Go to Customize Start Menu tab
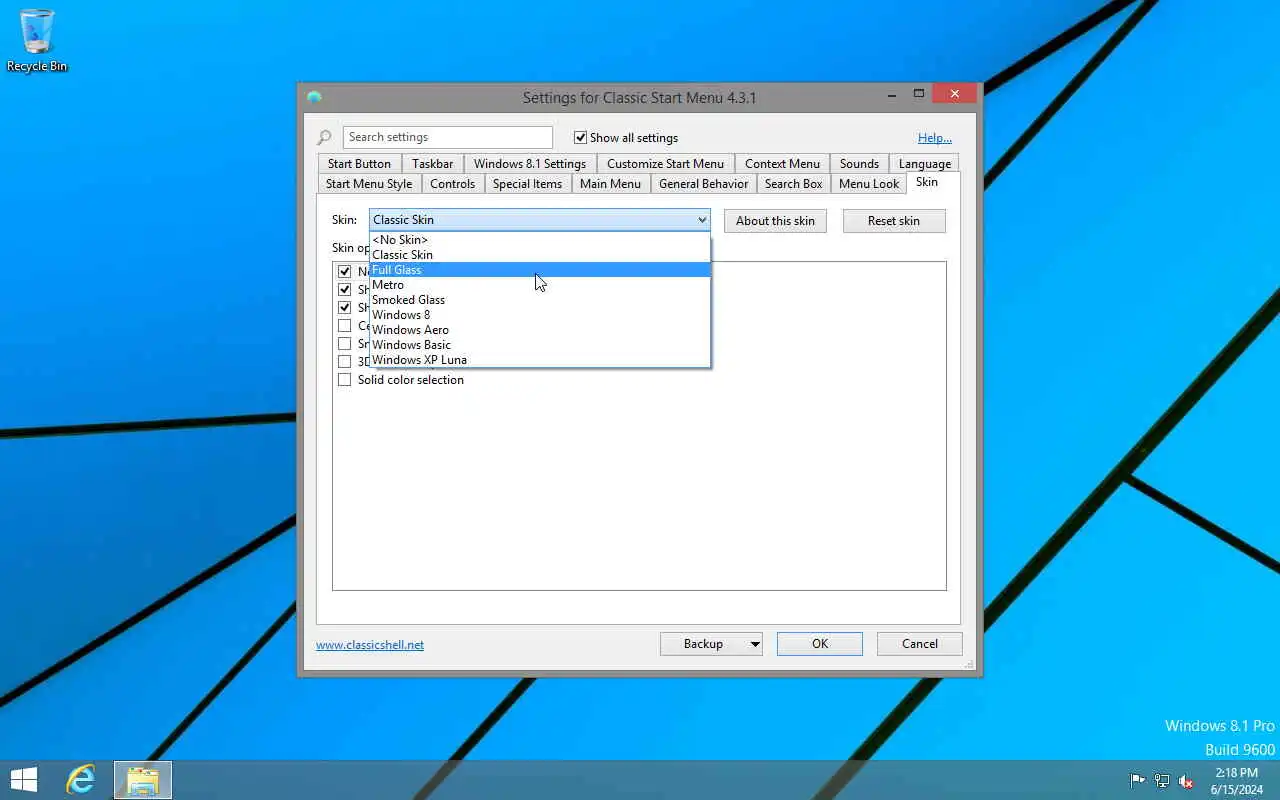The height and width of the screenshot is (800, 1280). point(665,164)
